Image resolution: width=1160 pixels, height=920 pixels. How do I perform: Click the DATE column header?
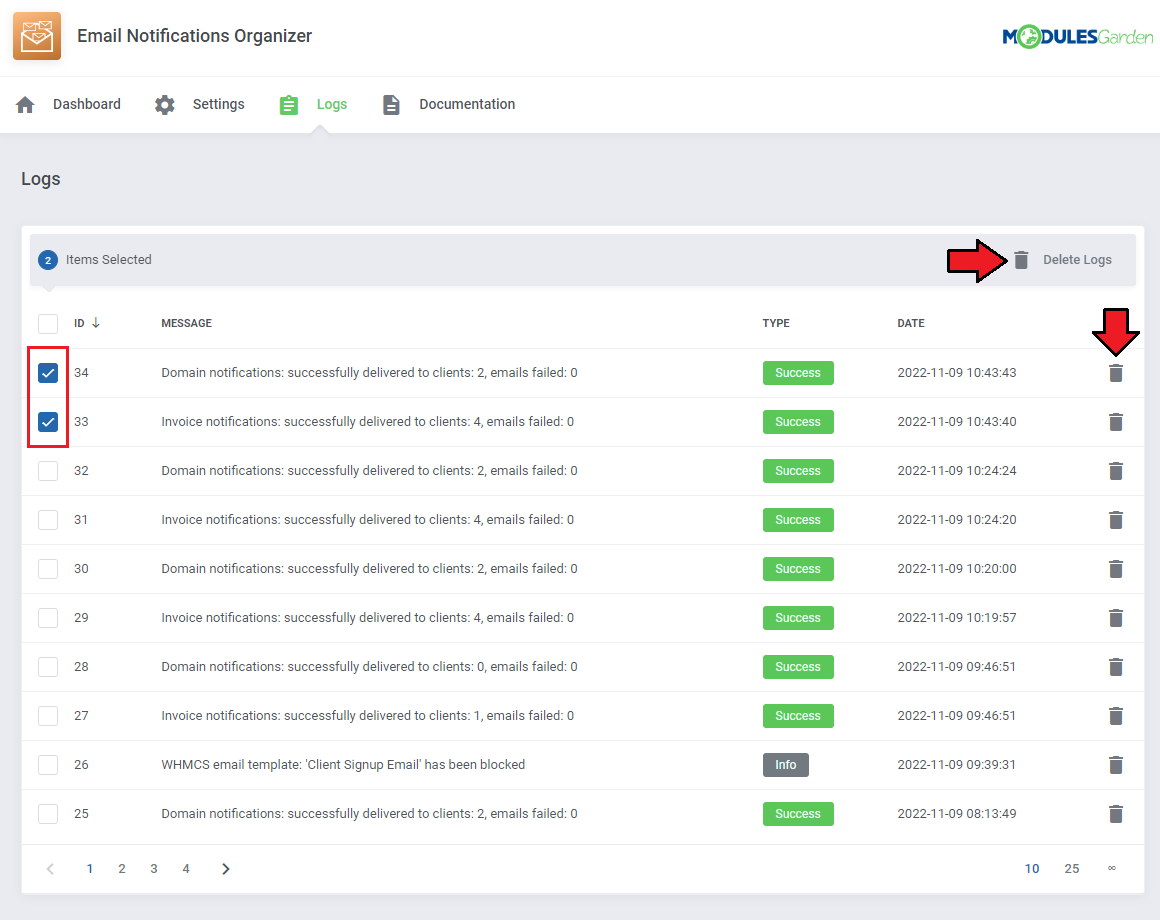point(911,323)
